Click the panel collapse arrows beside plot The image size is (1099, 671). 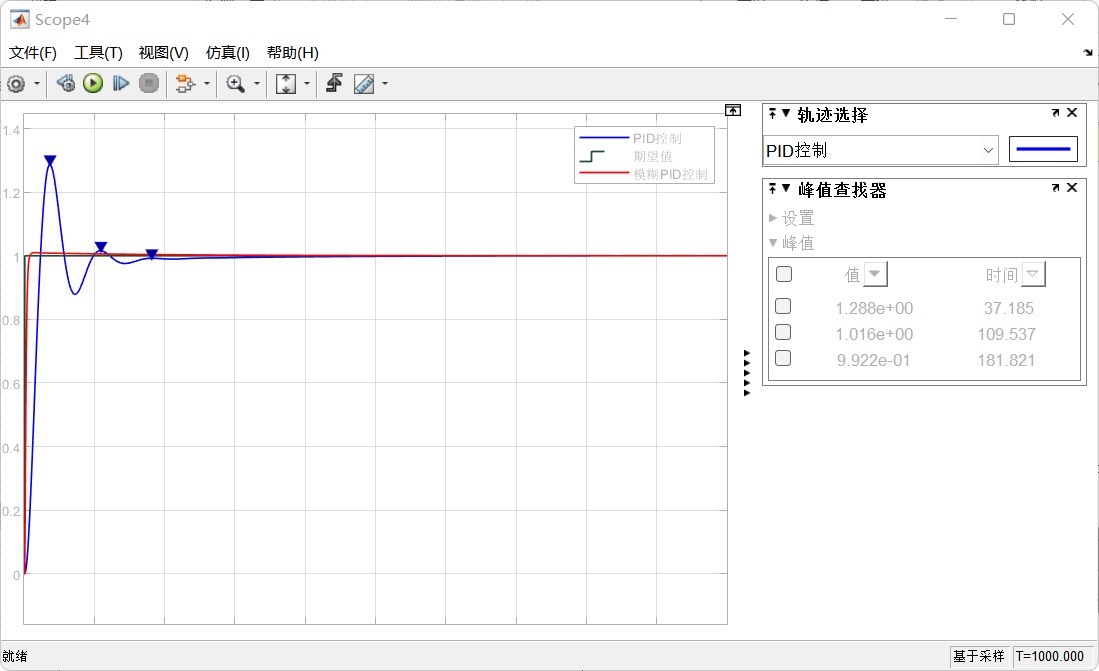[x=747, y=373]
